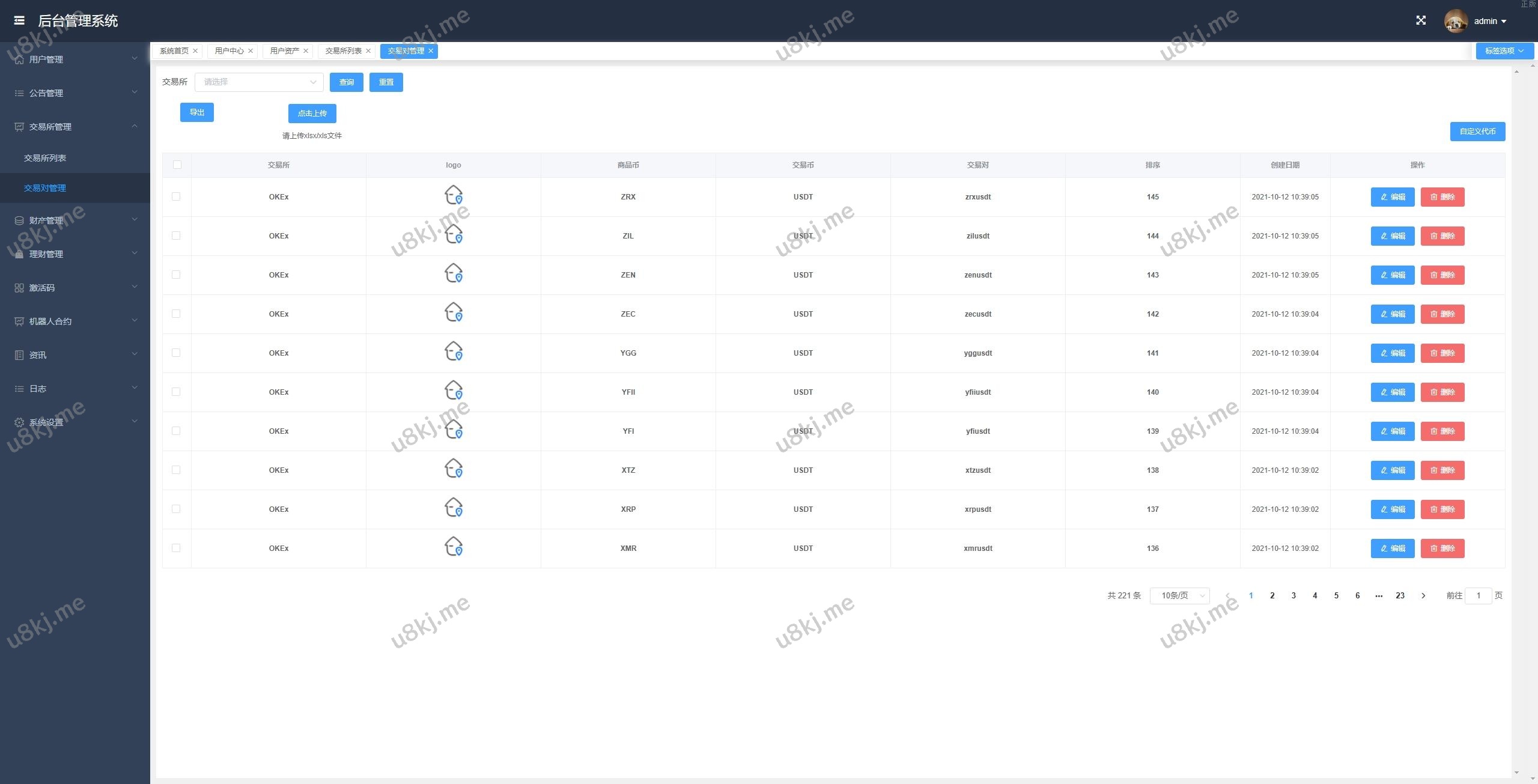Click the page number jump input
The height and width of the screenshot is (784, 1538).
coord(1478,596)
